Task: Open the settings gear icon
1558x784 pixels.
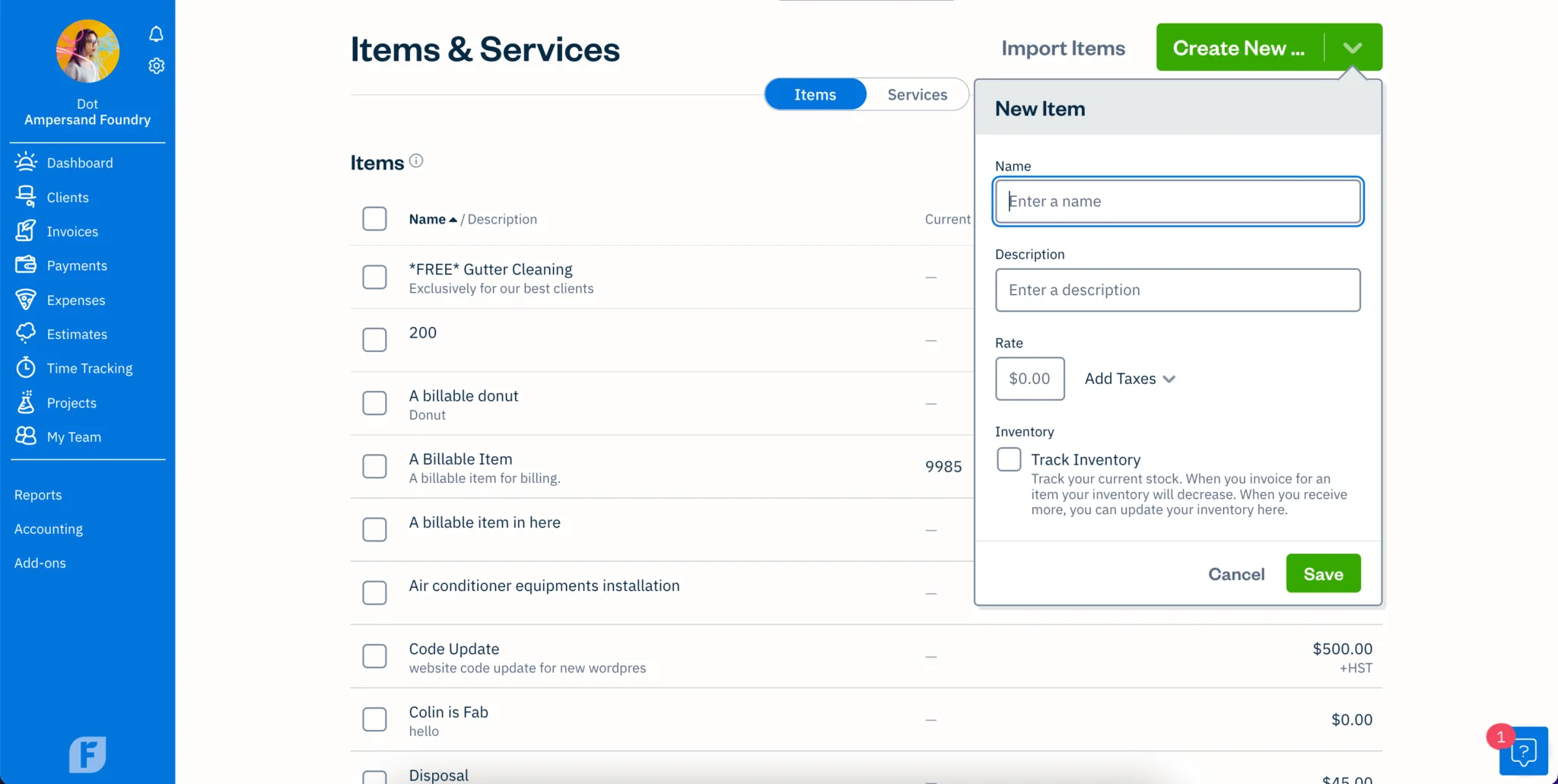Action: 157,65
